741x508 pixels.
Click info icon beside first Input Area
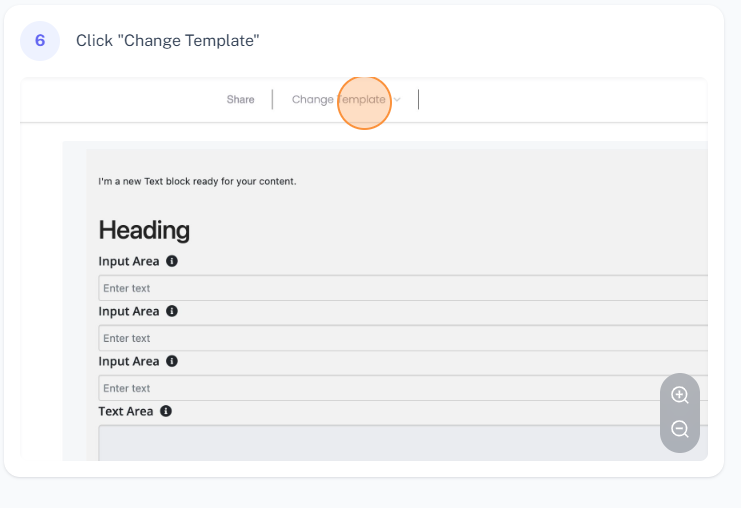(x=172, y=261)
